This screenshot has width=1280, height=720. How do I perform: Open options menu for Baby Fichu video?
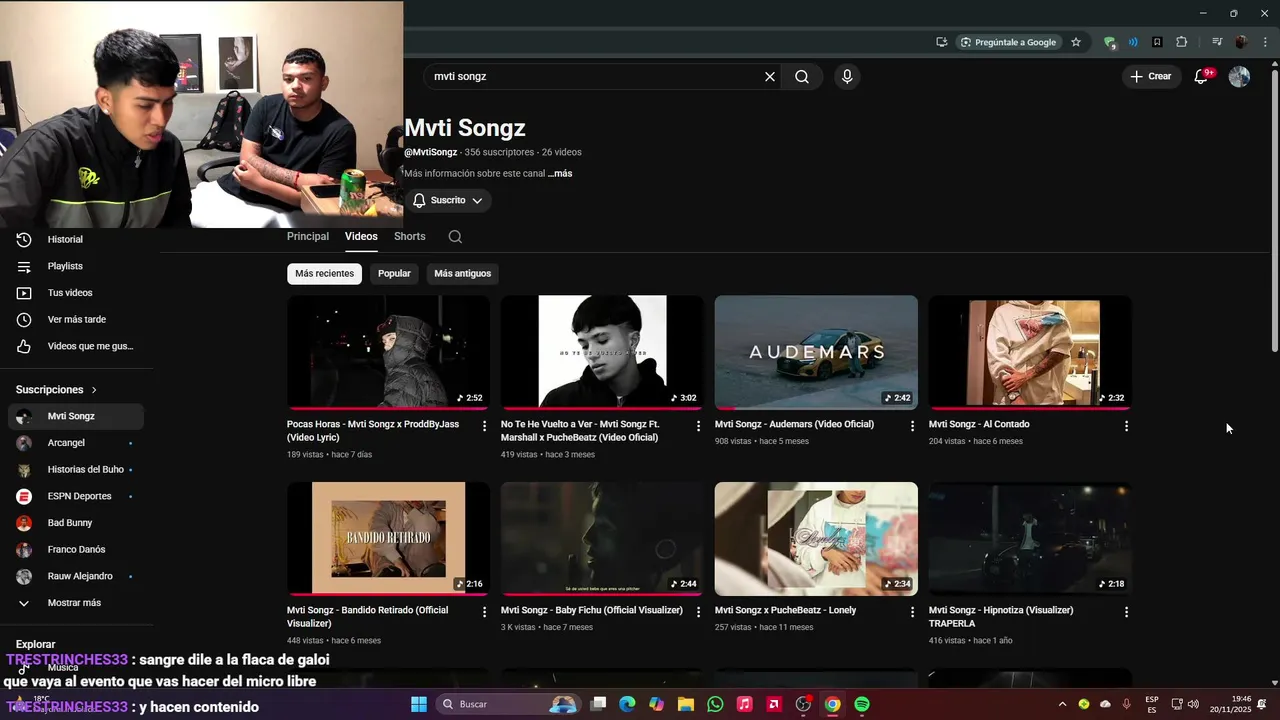coord(698,612)
